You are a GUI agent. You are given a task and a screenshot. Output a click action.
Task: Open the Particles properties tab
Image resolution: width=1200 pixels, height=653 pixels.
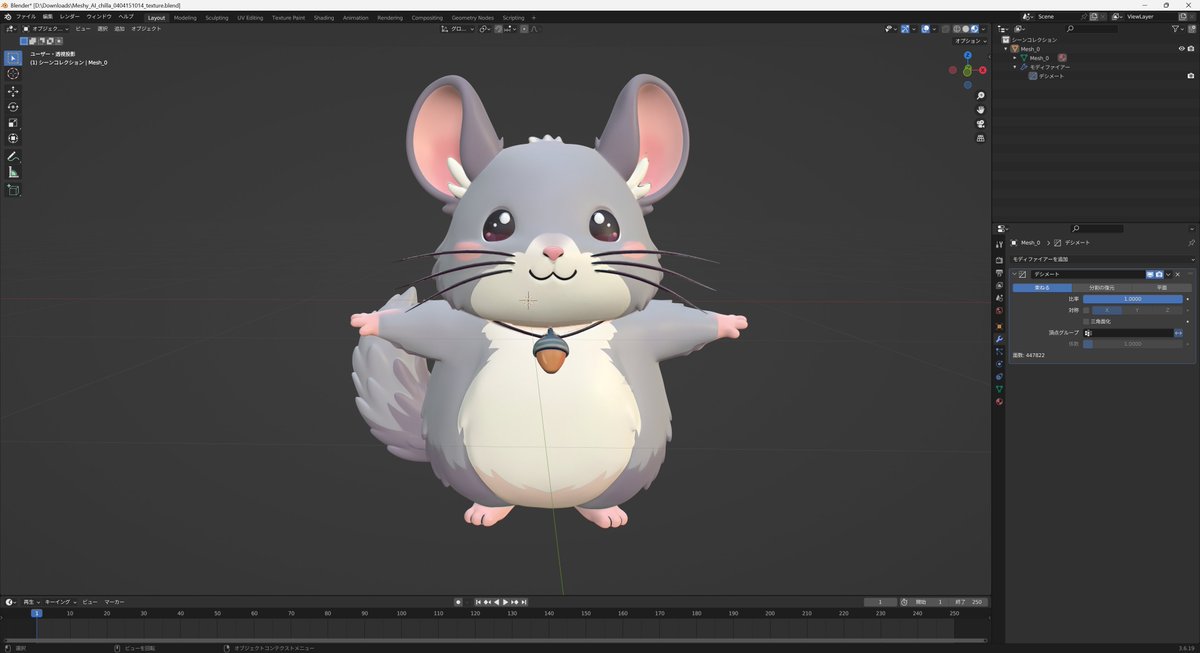click(x=999, y=351)
